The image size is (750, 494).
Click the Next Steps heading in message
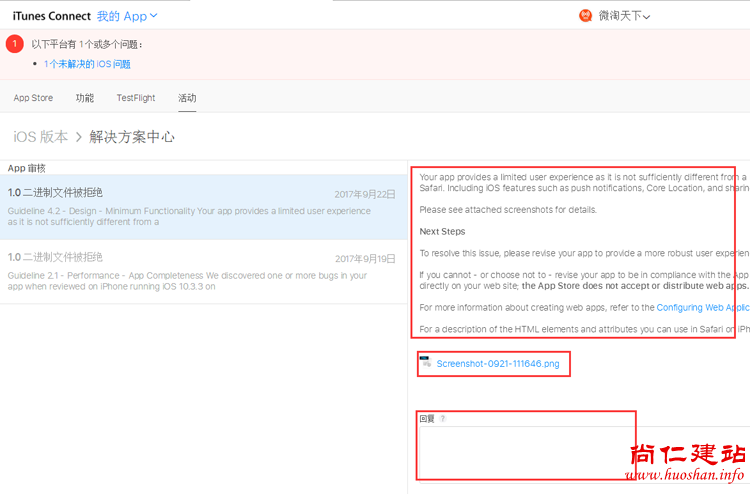(x=442, y=232)
